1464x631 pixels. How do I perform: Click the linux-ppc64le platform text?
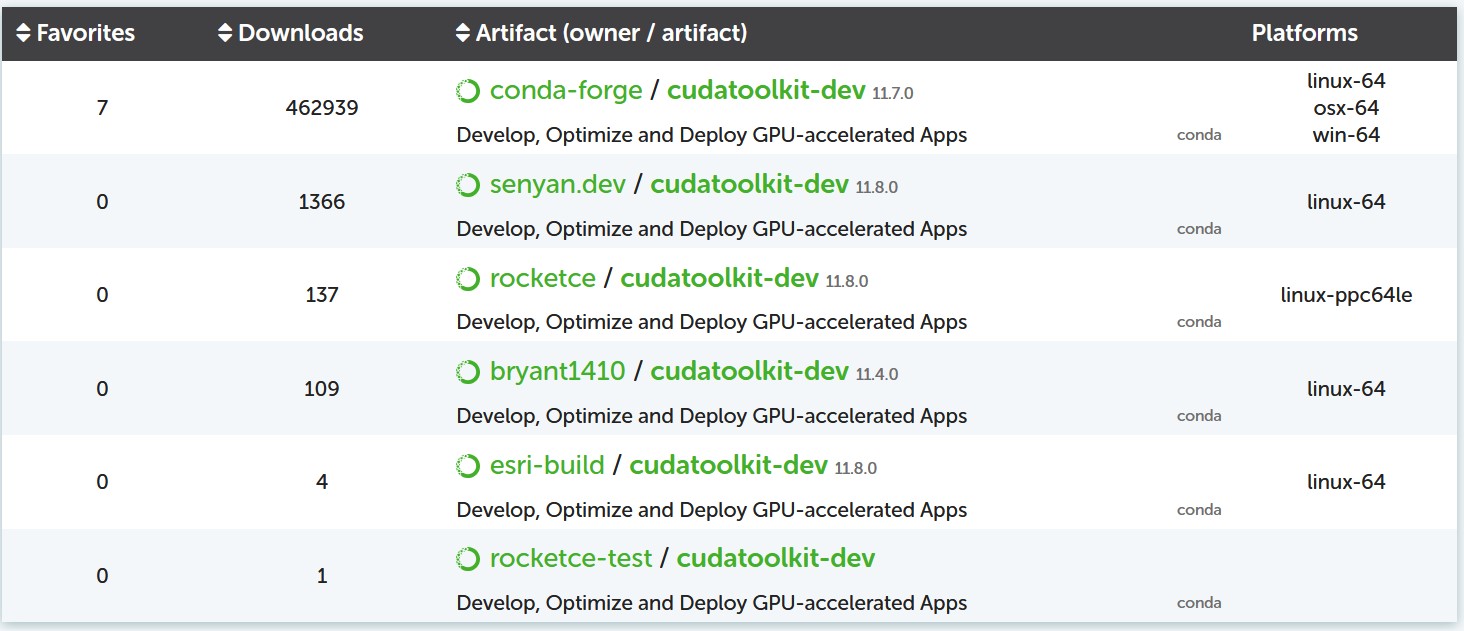1346,295
